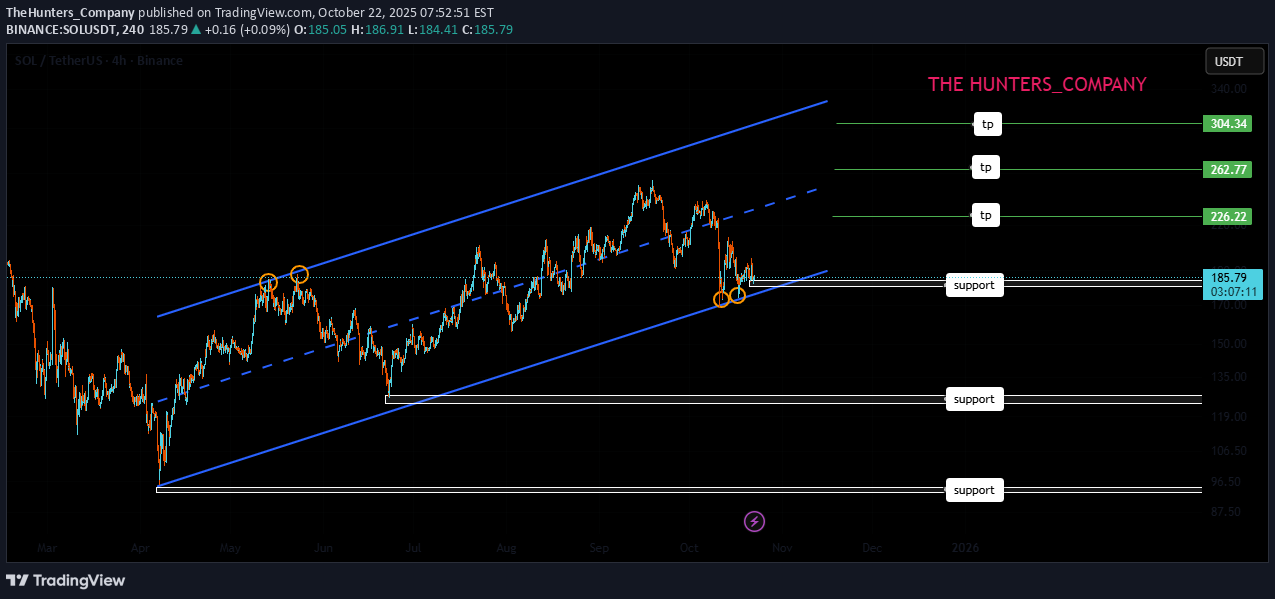Click the 2026 label on time axis

(965, 548)
